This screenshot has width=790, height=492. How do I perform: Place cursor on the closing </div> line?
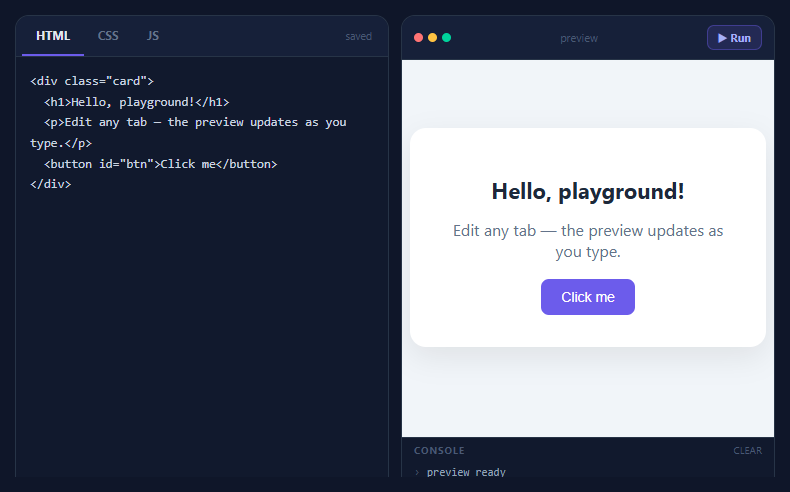(x=51, y=184)
